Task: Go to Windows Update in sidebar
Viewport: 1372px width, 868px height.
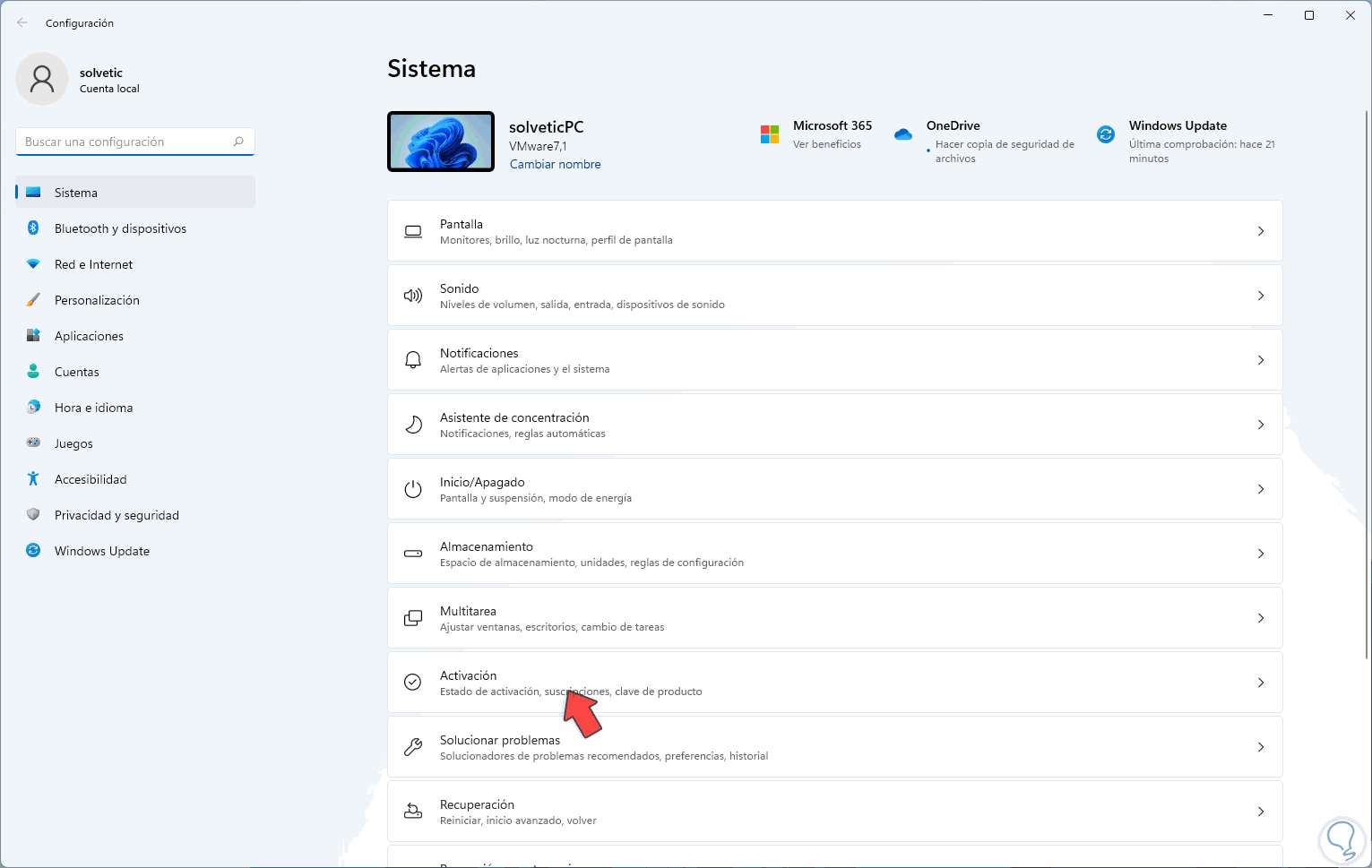Action: (101, 551)
